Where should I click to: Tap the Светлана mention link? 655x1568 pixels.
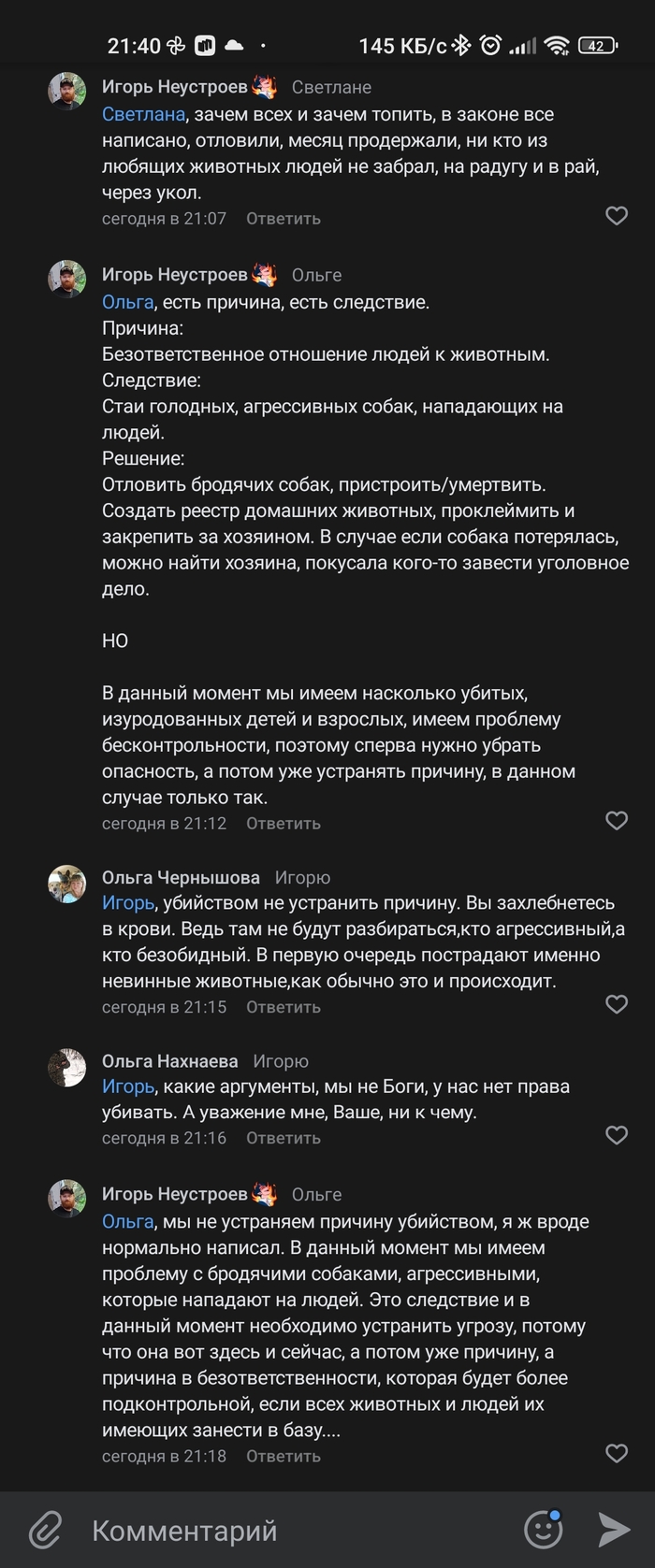point(143,114)
